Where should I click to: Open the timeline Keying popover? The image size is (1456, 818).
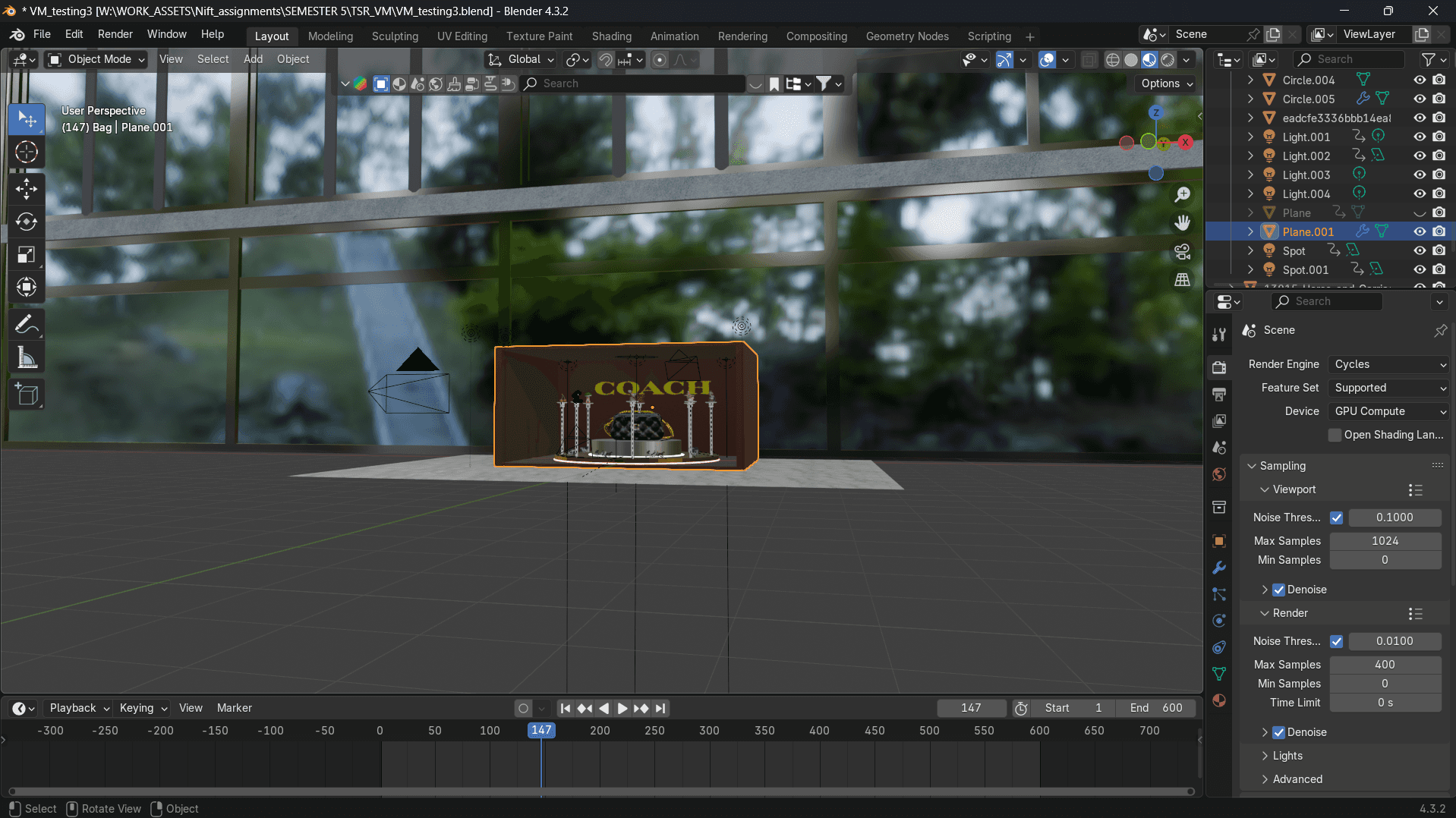pyautogui.click(x=143, y=708)
